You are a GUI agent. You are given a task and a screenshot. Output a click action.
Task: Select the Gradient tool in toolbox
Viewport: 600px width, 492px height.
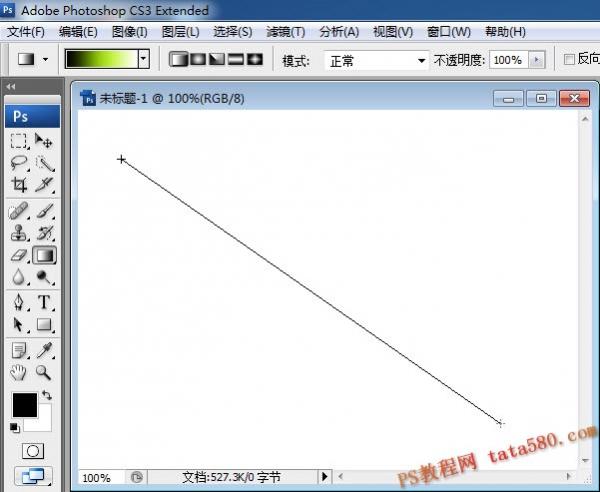coord(44,255)
